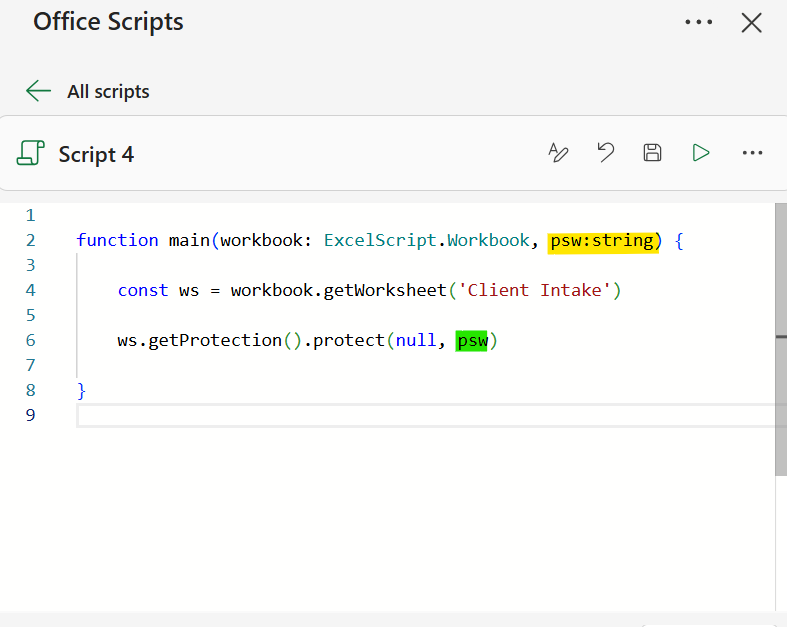Click the highlighted psw:string parameter

[603, 241]
